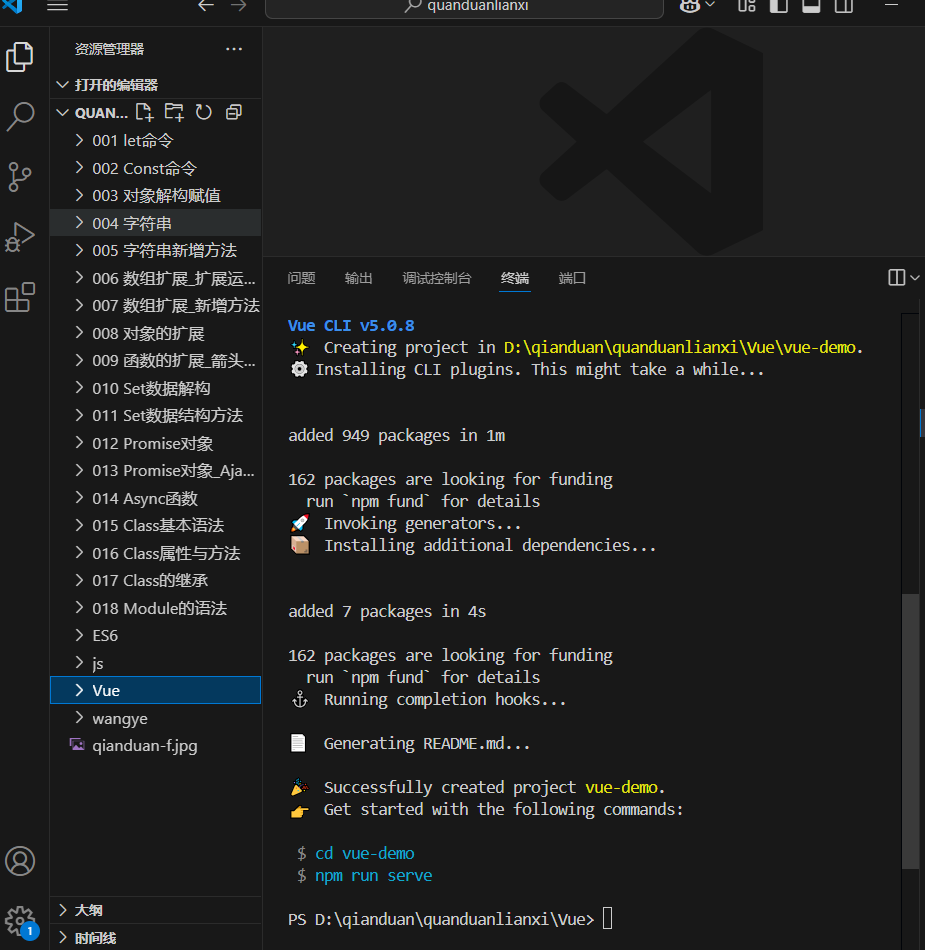Expand the js folder
Viewport: 925px width, 950px height.
tap(156, 663)
